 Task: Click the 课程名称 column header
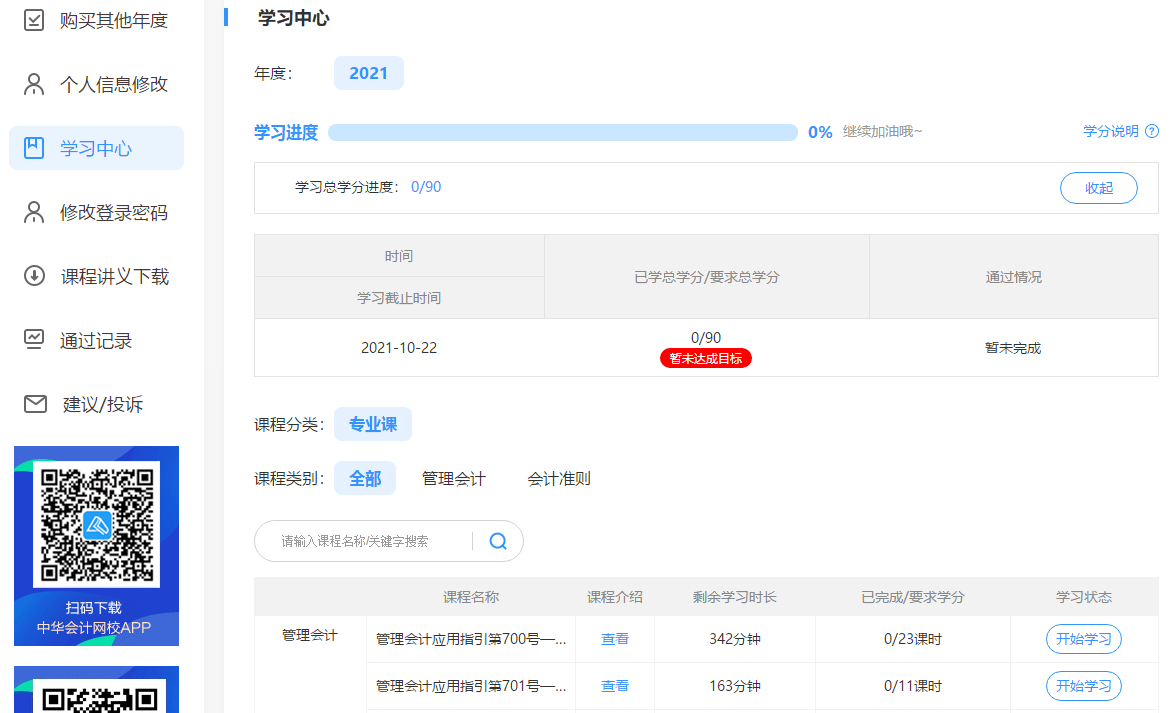[x=471, y=597]
